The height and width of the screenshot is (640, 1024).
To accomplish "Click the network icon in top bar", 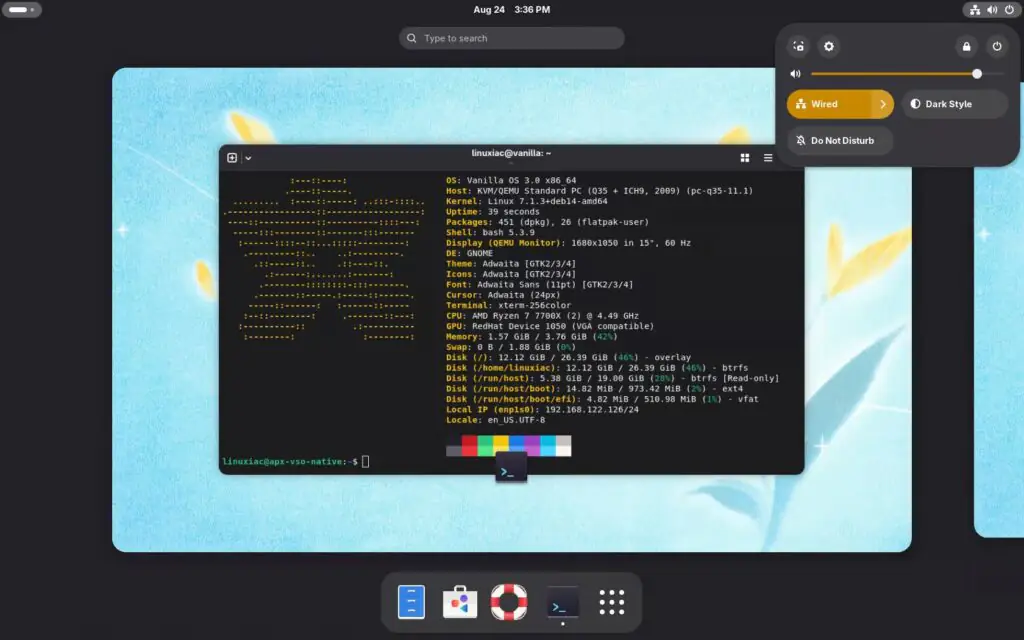I will (x=974, y=10).
